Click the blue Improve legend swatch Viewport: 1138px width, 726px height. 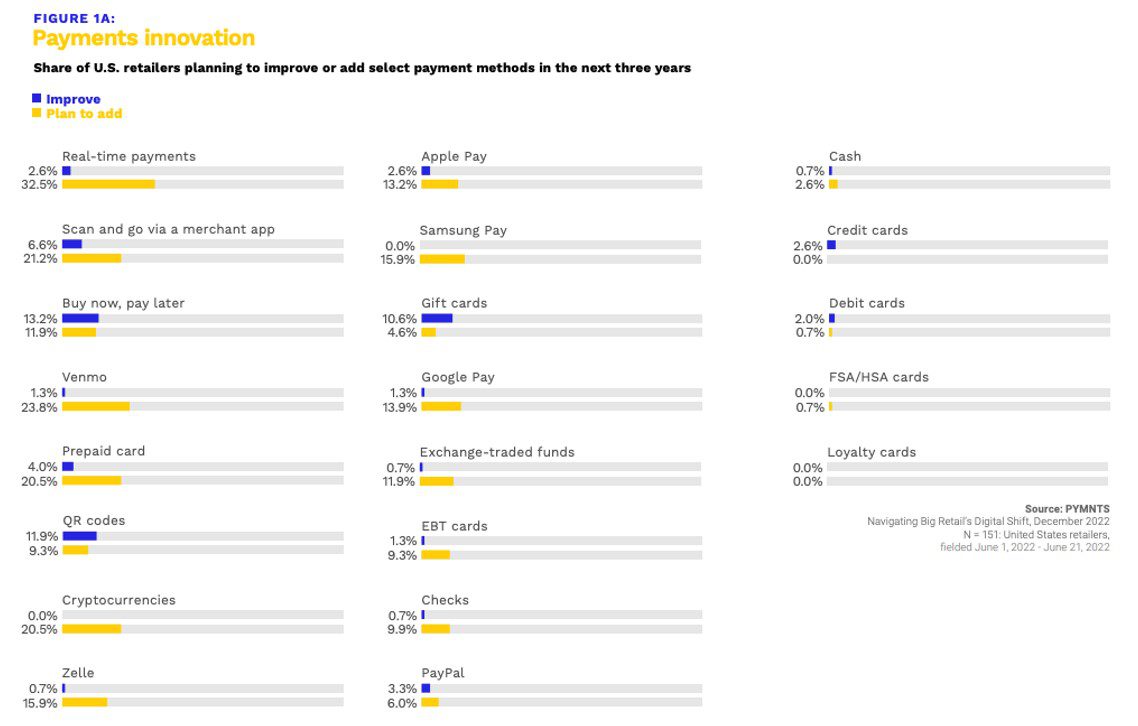coord(37,98)
